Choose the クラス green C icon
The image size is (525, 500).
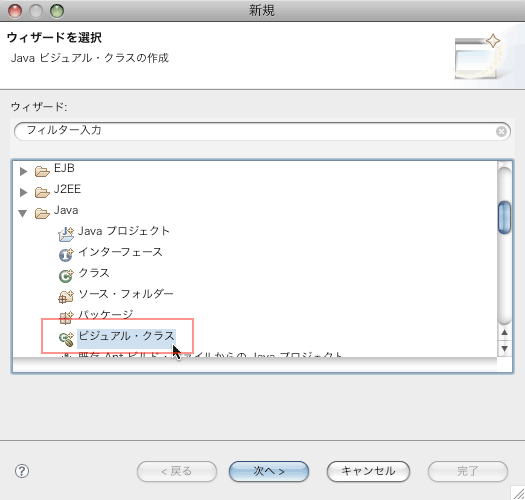pyautogui.click(x=66, y=276)
